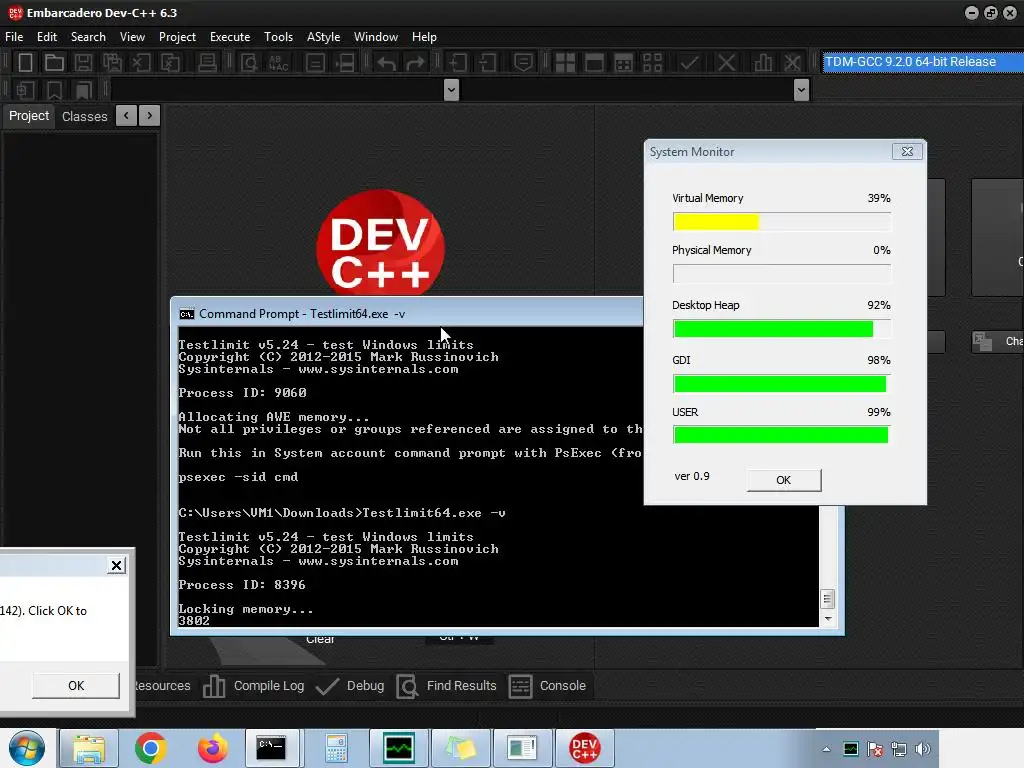Expand the second function combo box arrow
This screenshot has height=768, width=1024.
[801, 89]
